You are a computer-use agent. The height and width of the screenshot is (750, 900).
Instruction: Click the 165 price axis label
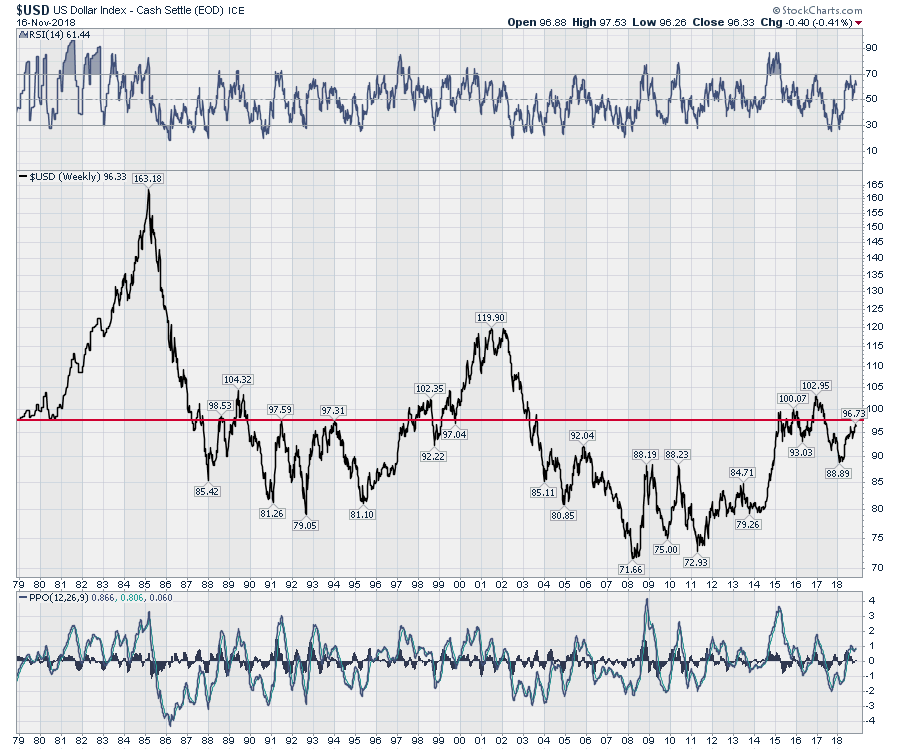(x=875, y=184)
